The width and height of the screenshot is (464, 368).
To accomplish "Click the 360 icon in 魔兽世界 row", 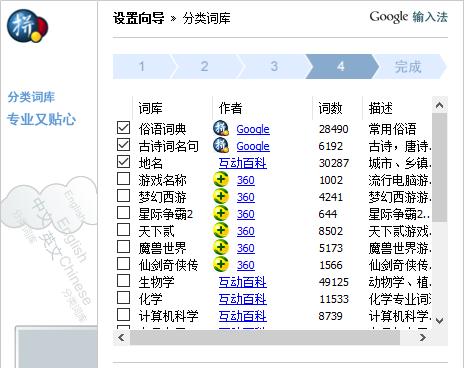I will tap(221, 247).
